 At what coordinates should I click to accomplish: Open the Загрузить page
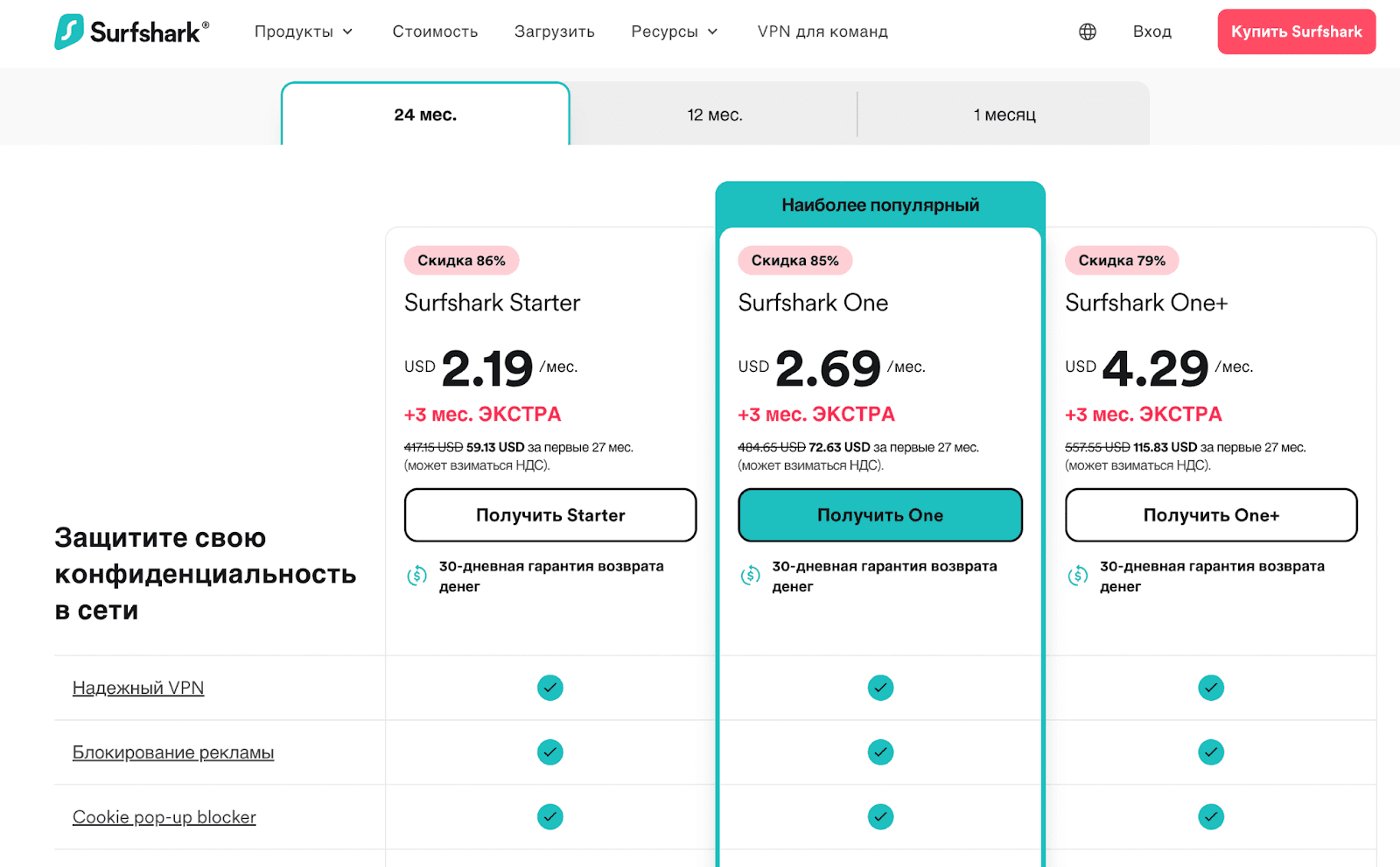(x=555, y=31)
